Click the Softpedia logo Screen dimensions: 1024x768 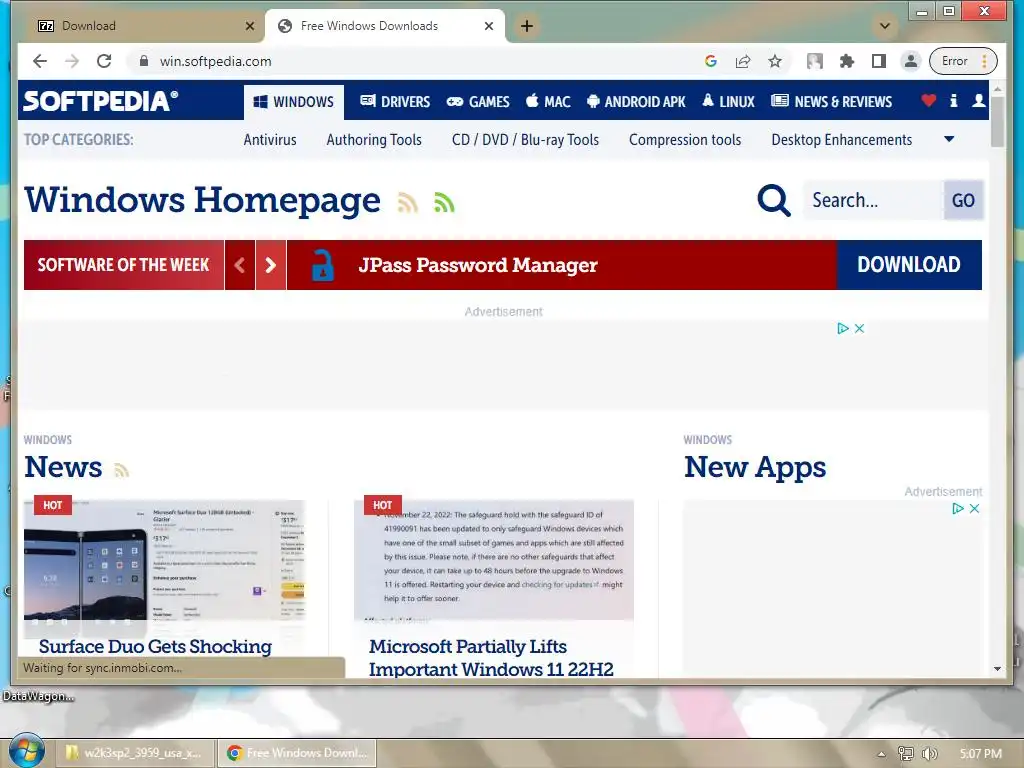pyautogui.click(x=101, y=101)
